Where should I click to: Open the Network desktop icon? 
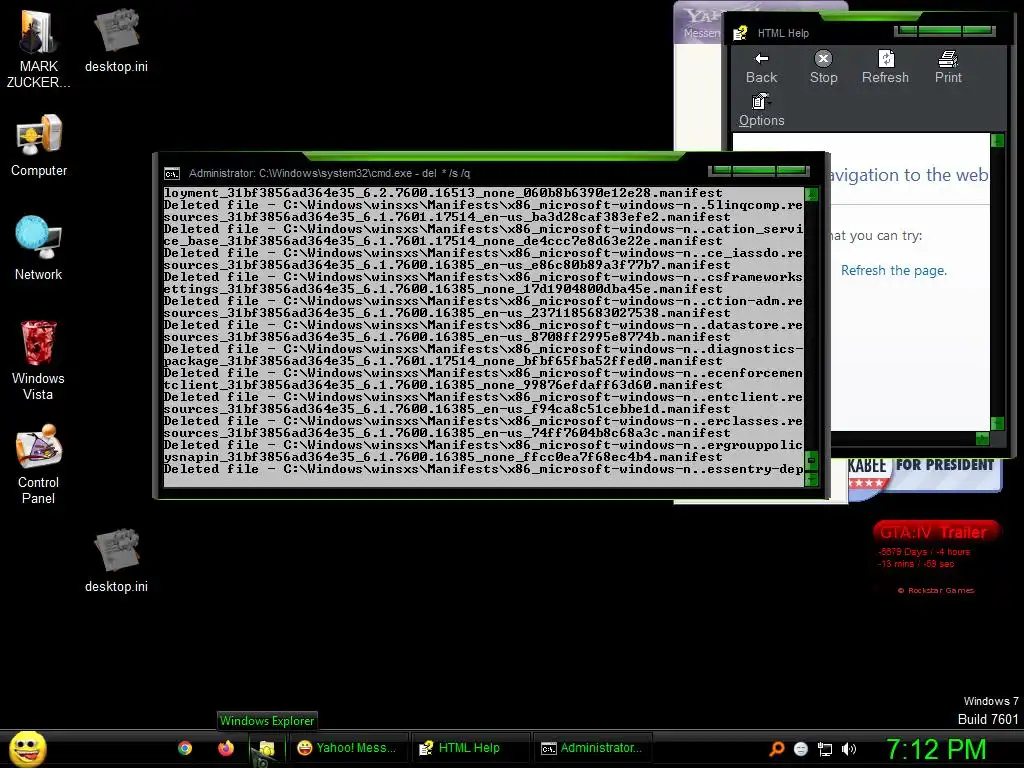39,248
